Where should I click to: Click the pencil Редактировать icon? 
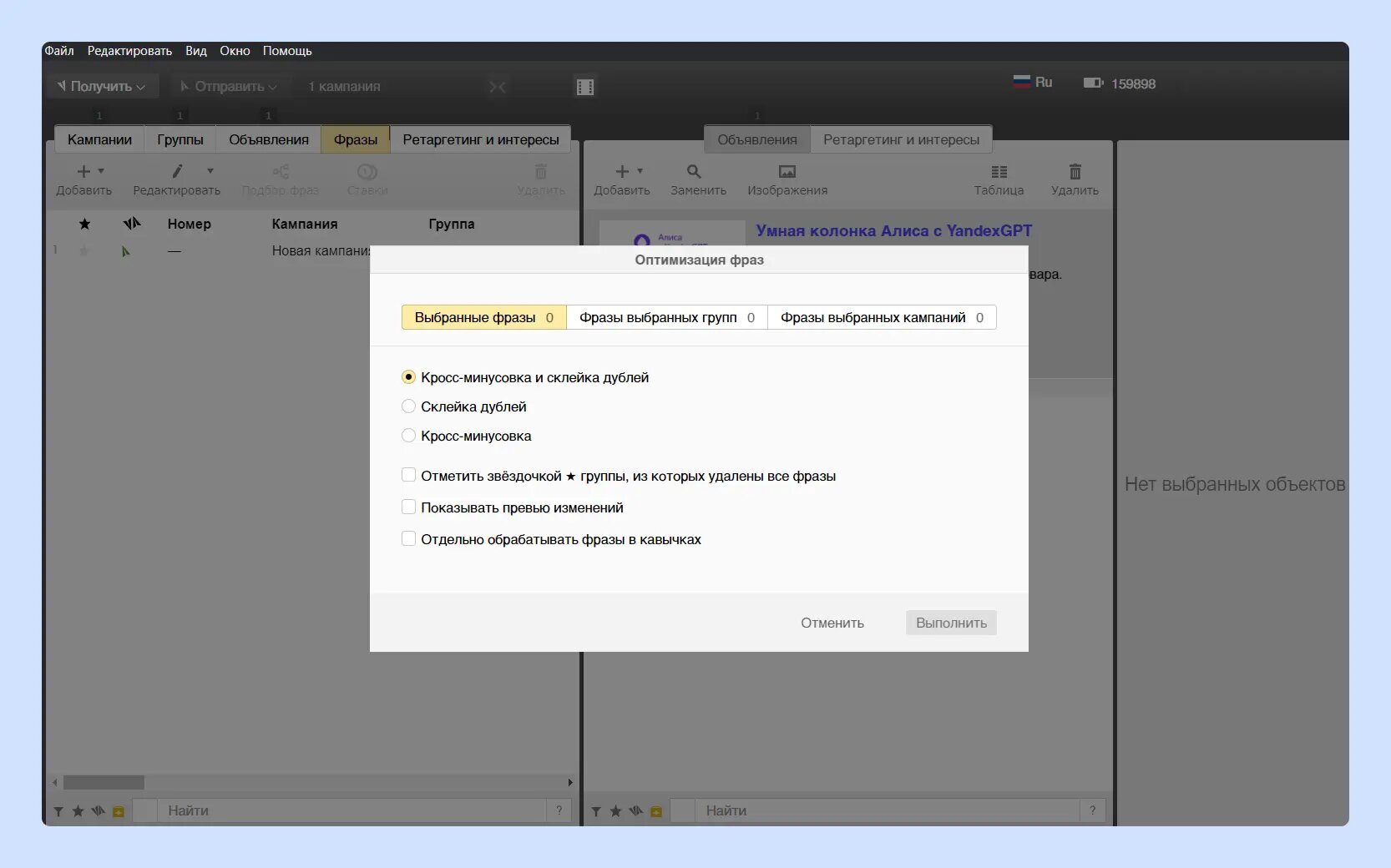(177, 171)
